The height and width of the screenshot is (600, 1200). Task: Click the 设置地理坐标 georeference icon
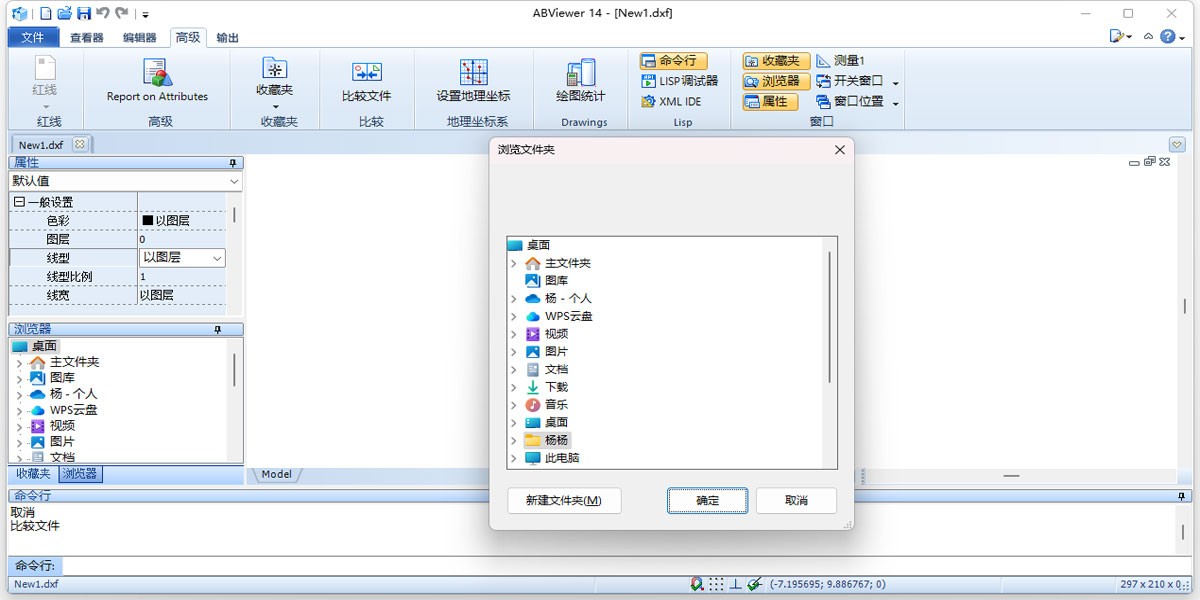tap(473, 71)
